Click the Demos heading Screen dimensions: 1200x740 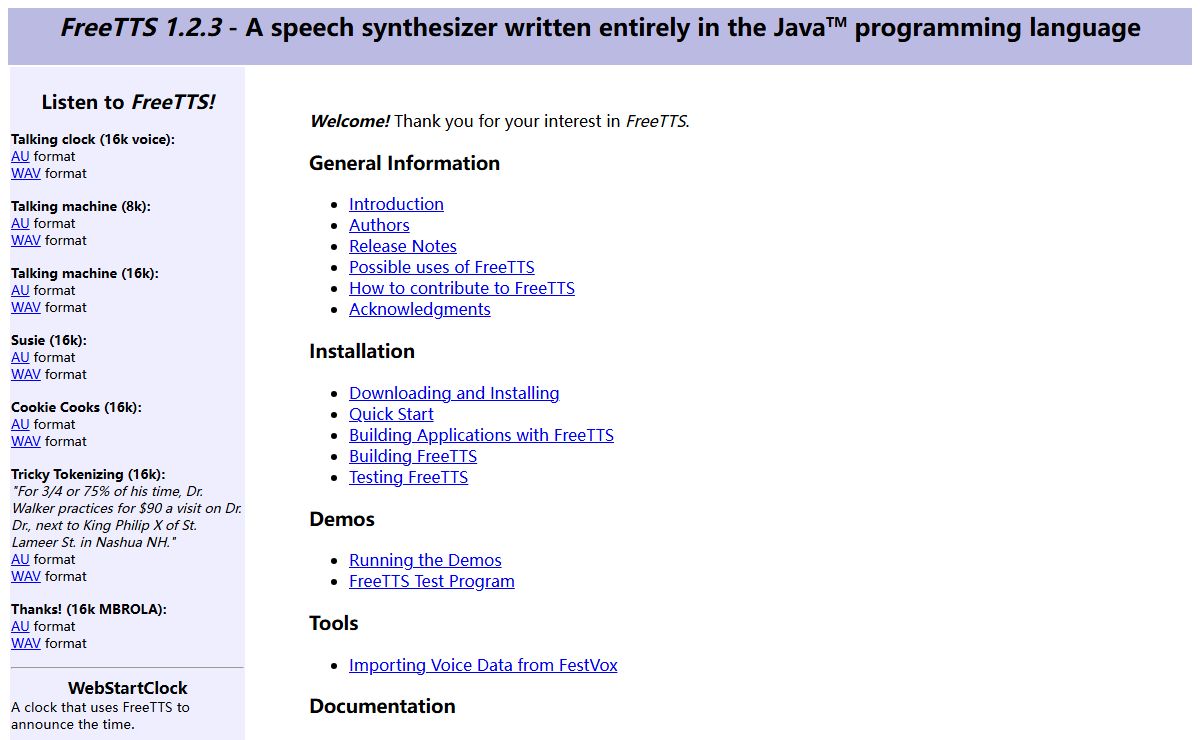pos(342,519)
